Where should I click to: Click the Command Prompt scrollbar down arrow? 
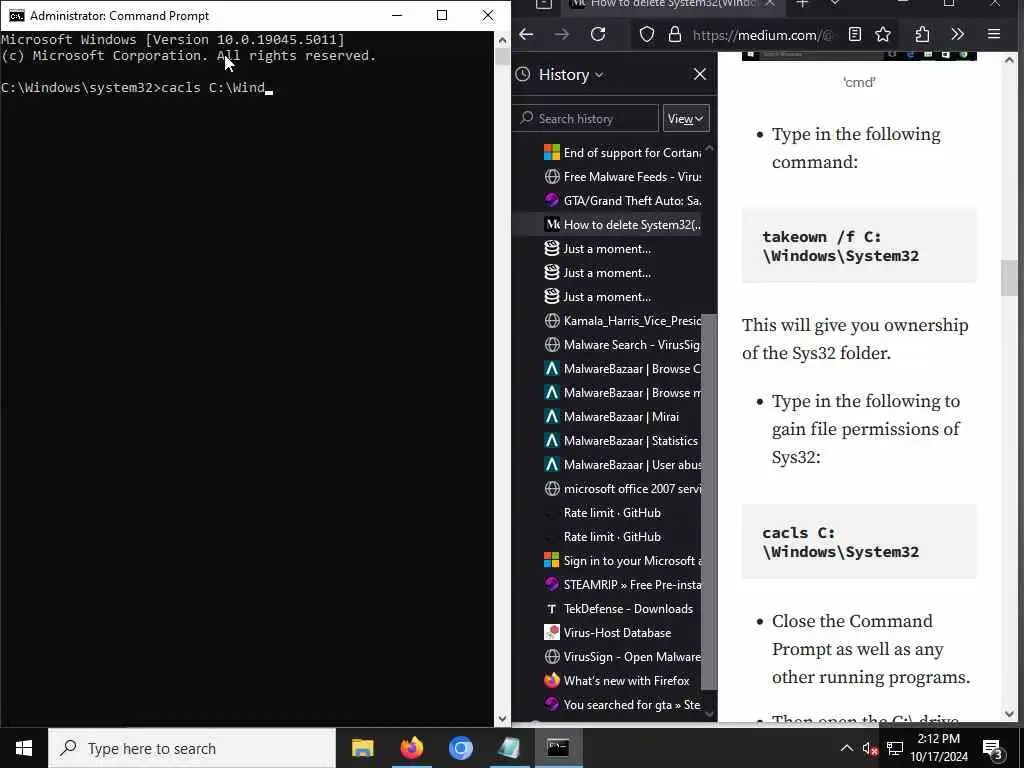point(502,718)
